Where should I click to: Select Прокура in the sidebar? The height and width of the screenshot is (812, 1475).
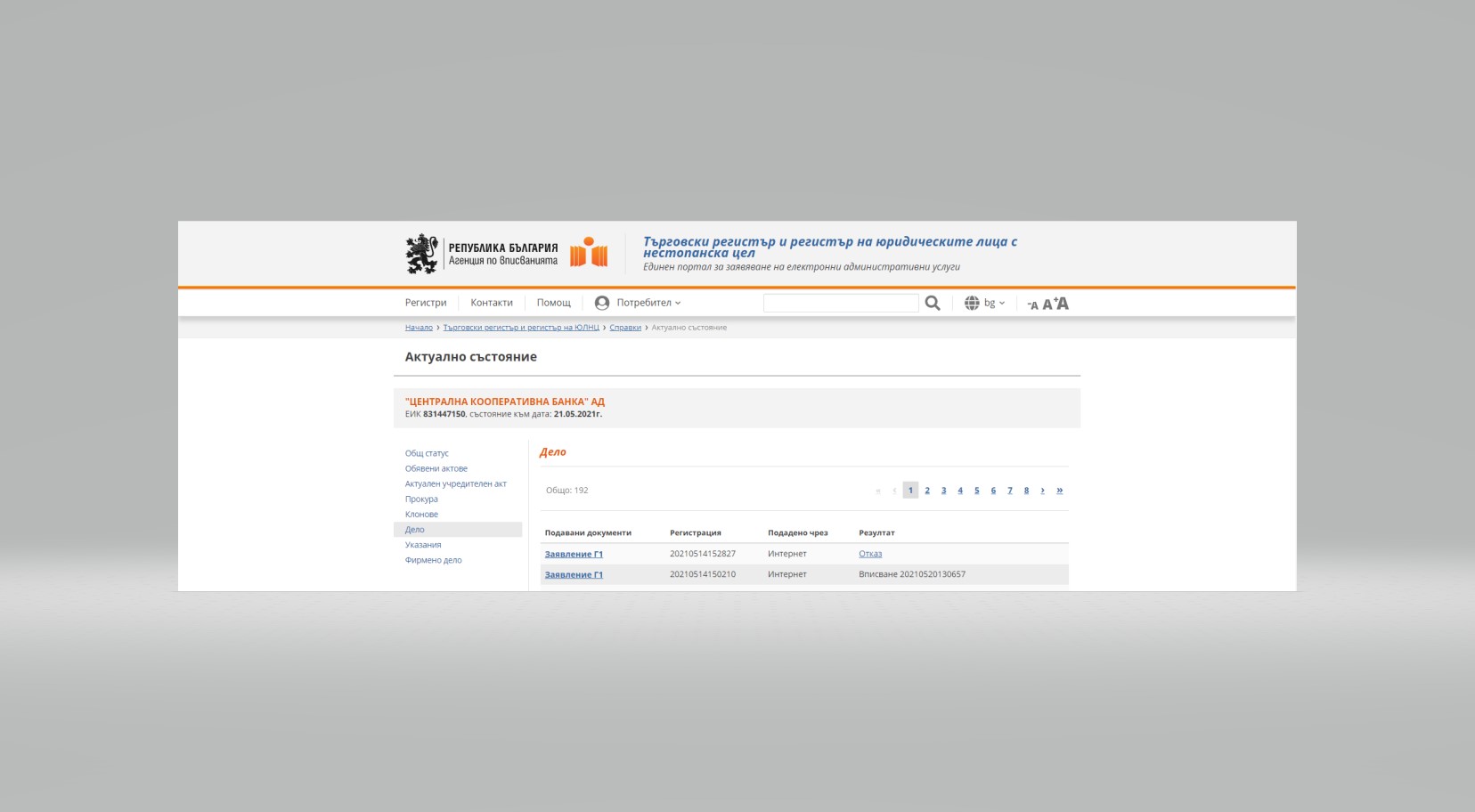tap(421, 499)
